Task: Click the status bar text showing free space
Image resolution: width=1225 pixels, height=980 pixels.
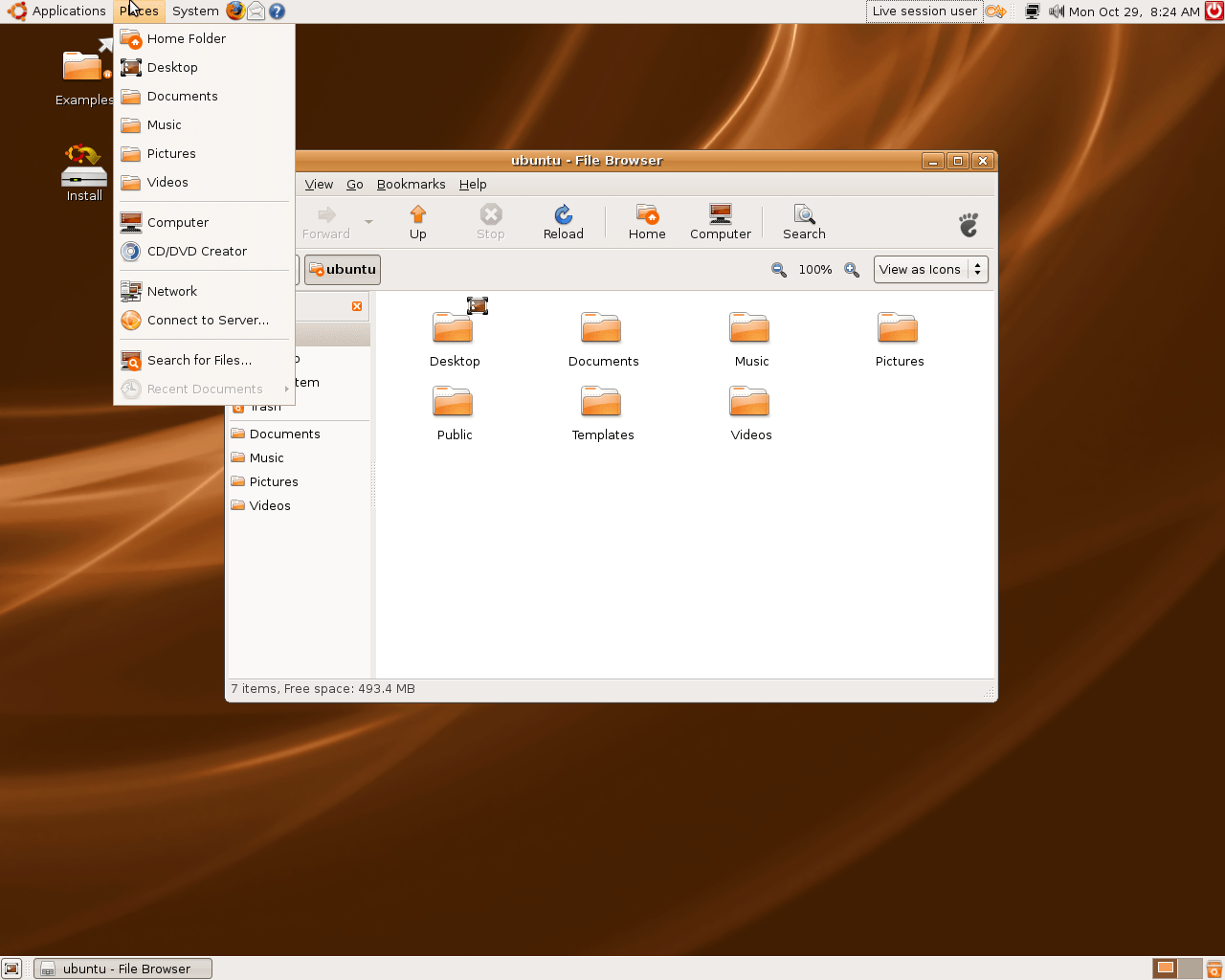Action: point(323,689)
